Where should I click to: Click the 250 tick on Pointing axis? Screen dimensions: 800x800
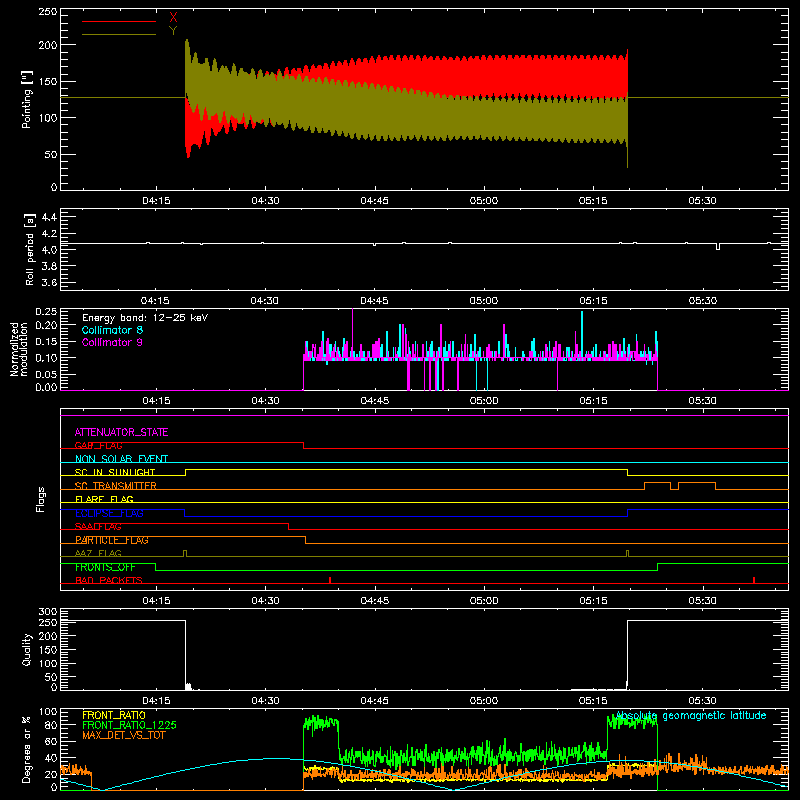pos(47,12)
